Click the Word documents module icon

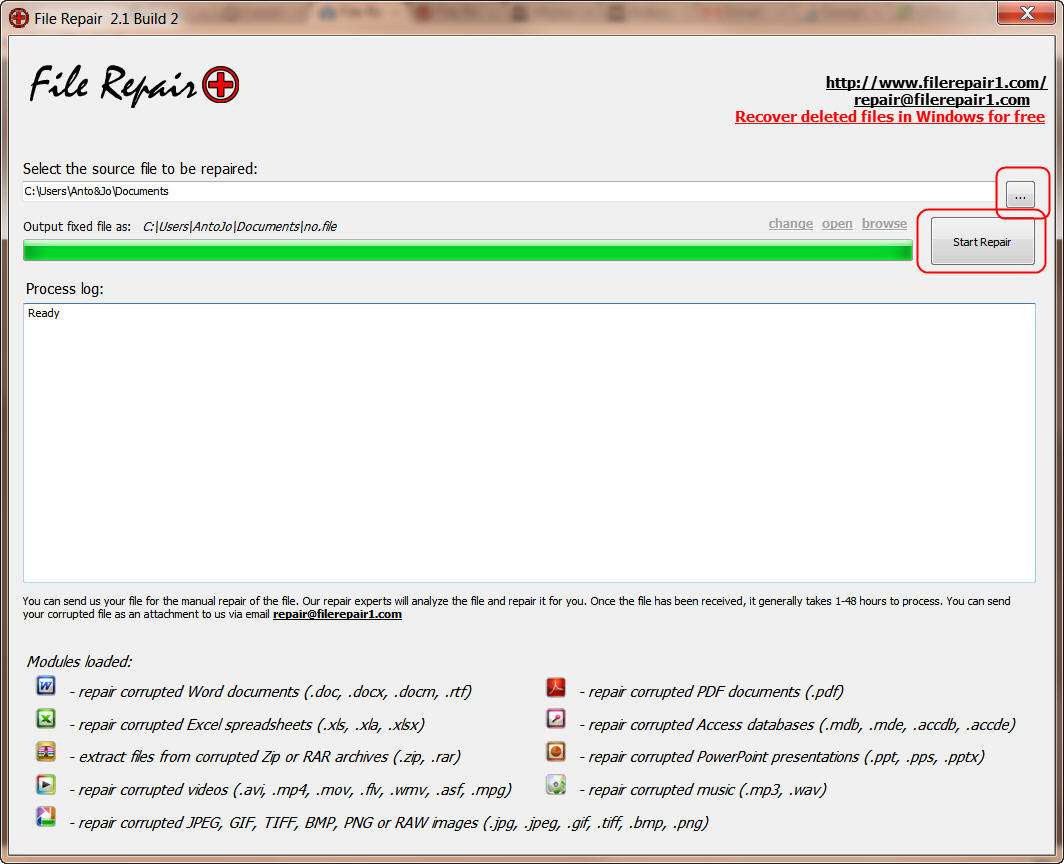click(x=45, y=686)
